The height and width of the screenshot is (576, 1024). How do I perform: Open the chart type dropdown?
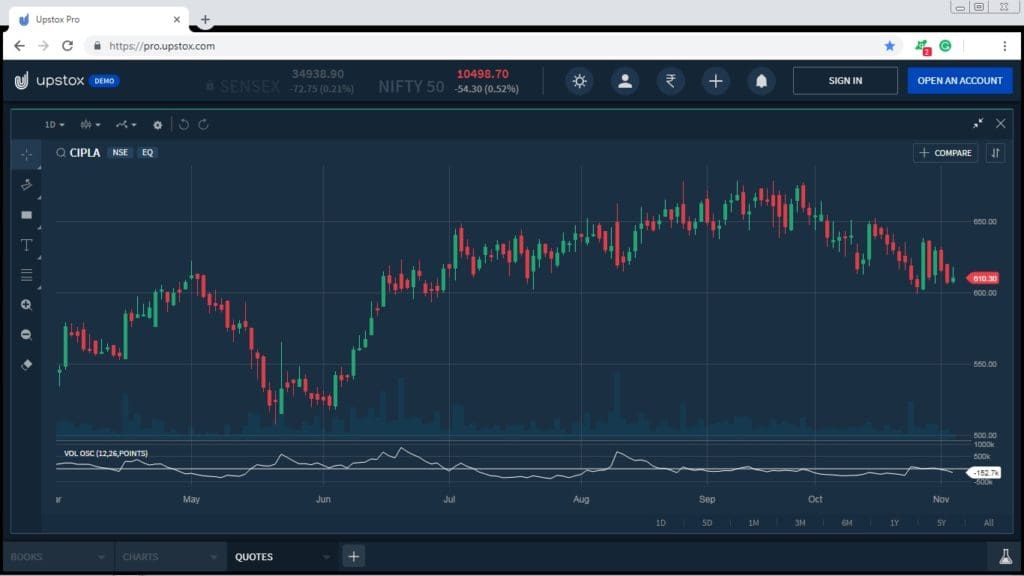pyautogui.click(x=88, y=124)
